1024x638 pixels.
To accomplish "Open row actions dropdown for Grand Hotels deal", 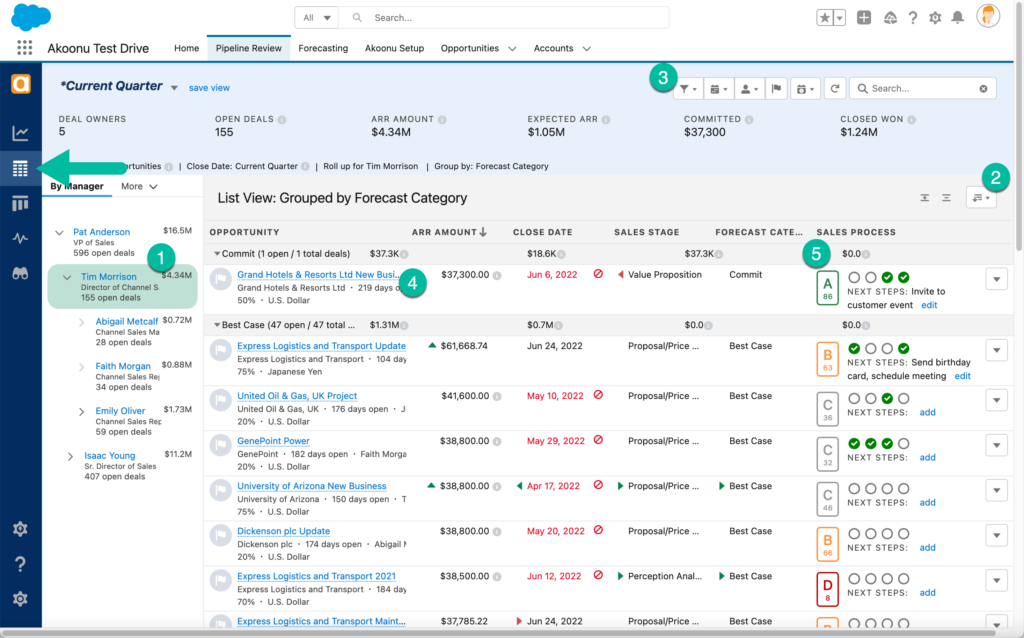I will [x=995, y=279].
